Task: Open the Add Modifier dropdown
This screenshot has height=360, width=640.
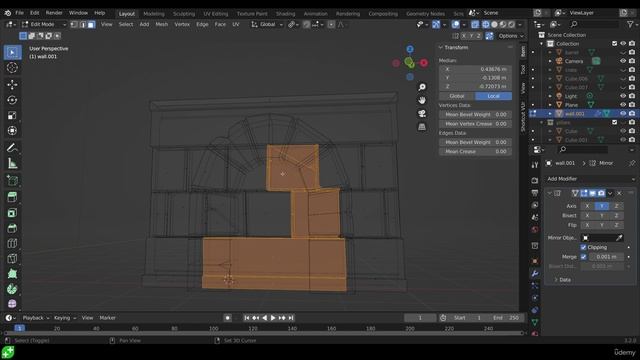Action: 591,179
